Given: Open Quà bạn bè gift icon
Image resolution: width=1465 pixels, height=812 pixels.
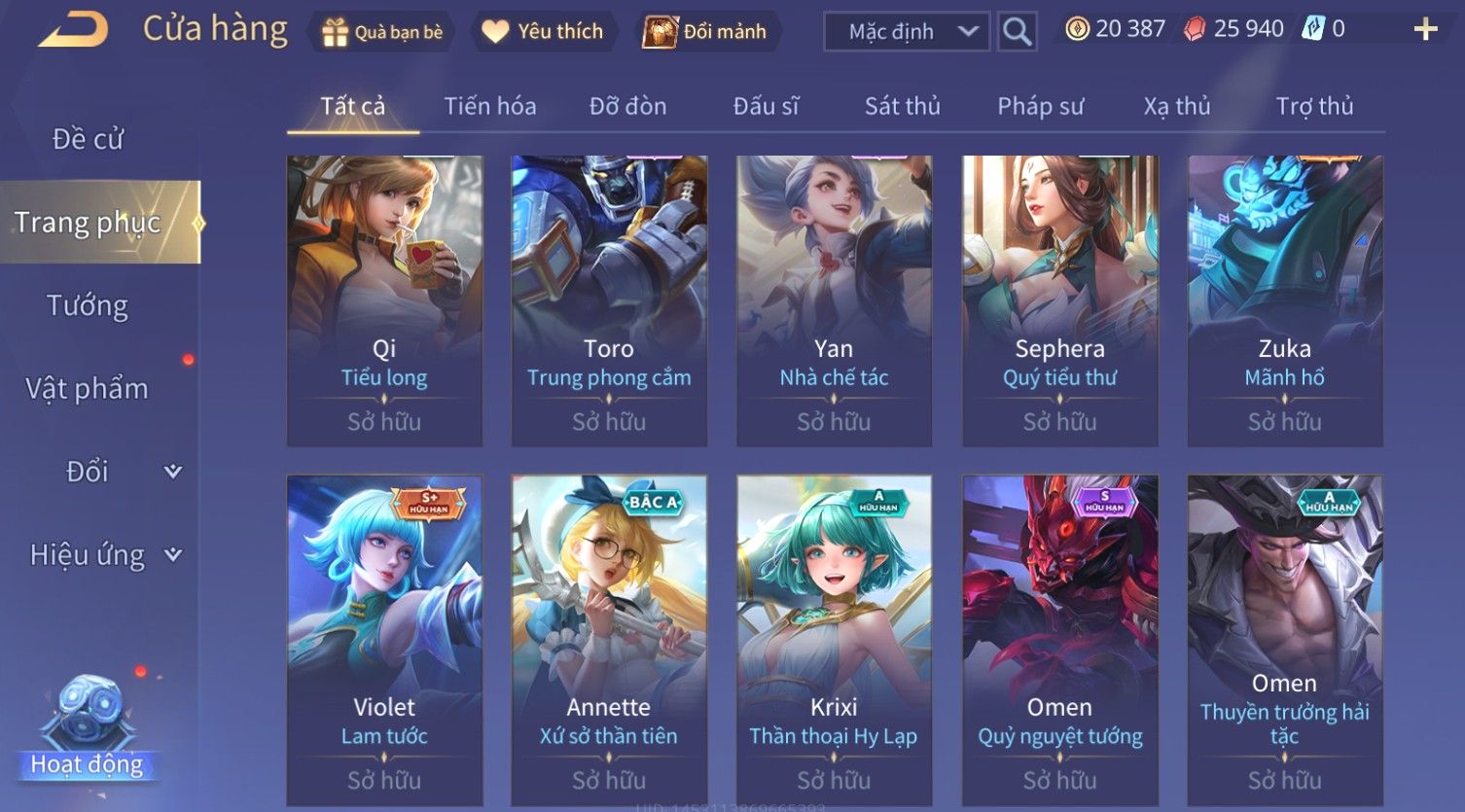Looking at the screenshot, I should (335, 32).
